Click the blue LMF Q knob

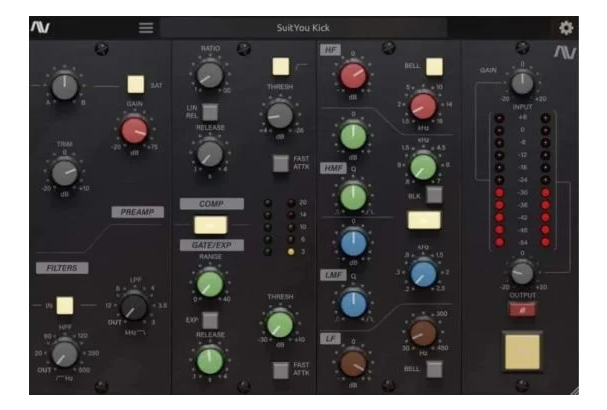[353, 304]
